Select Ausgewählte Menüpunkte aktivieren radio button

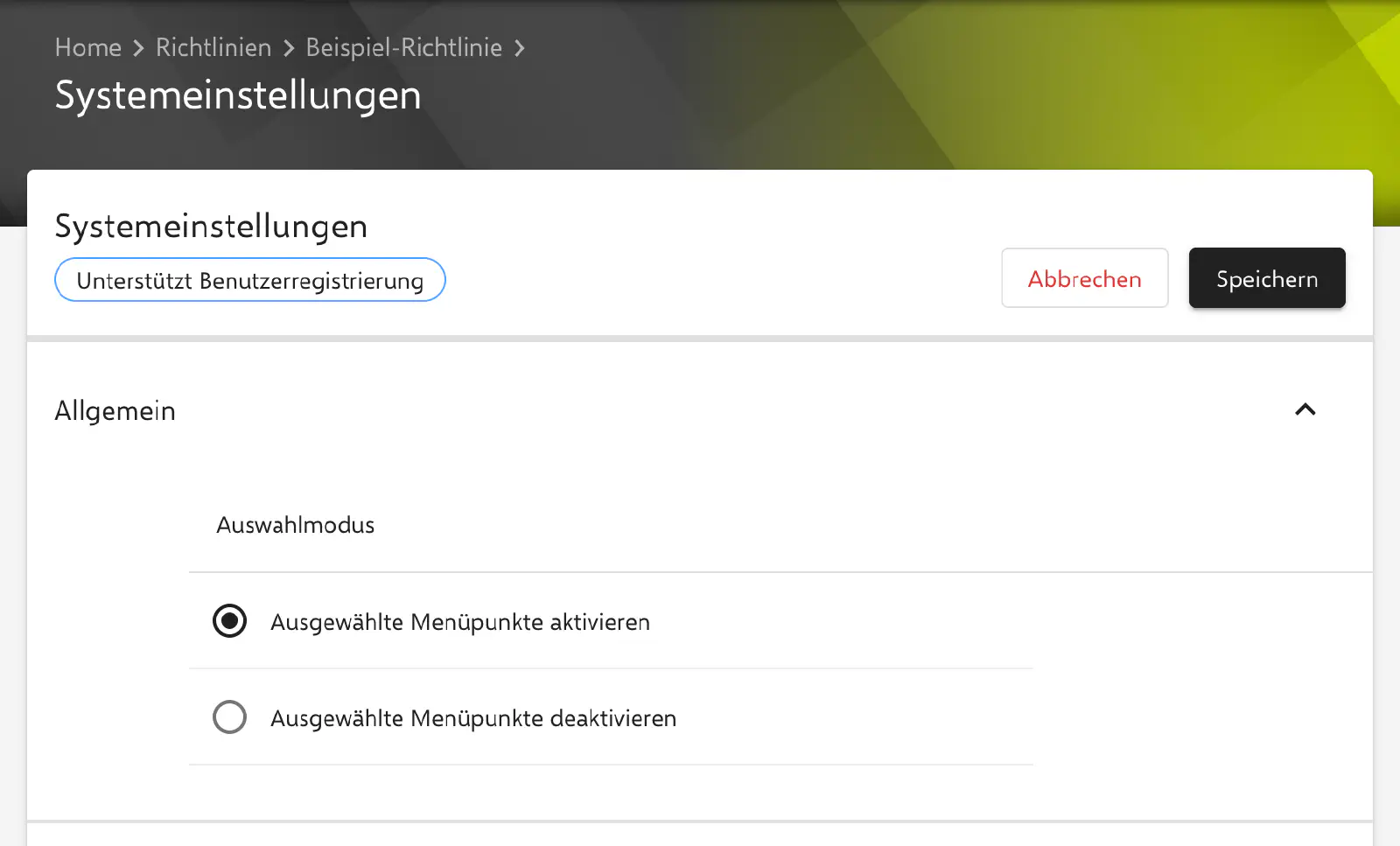click(229, 621)
